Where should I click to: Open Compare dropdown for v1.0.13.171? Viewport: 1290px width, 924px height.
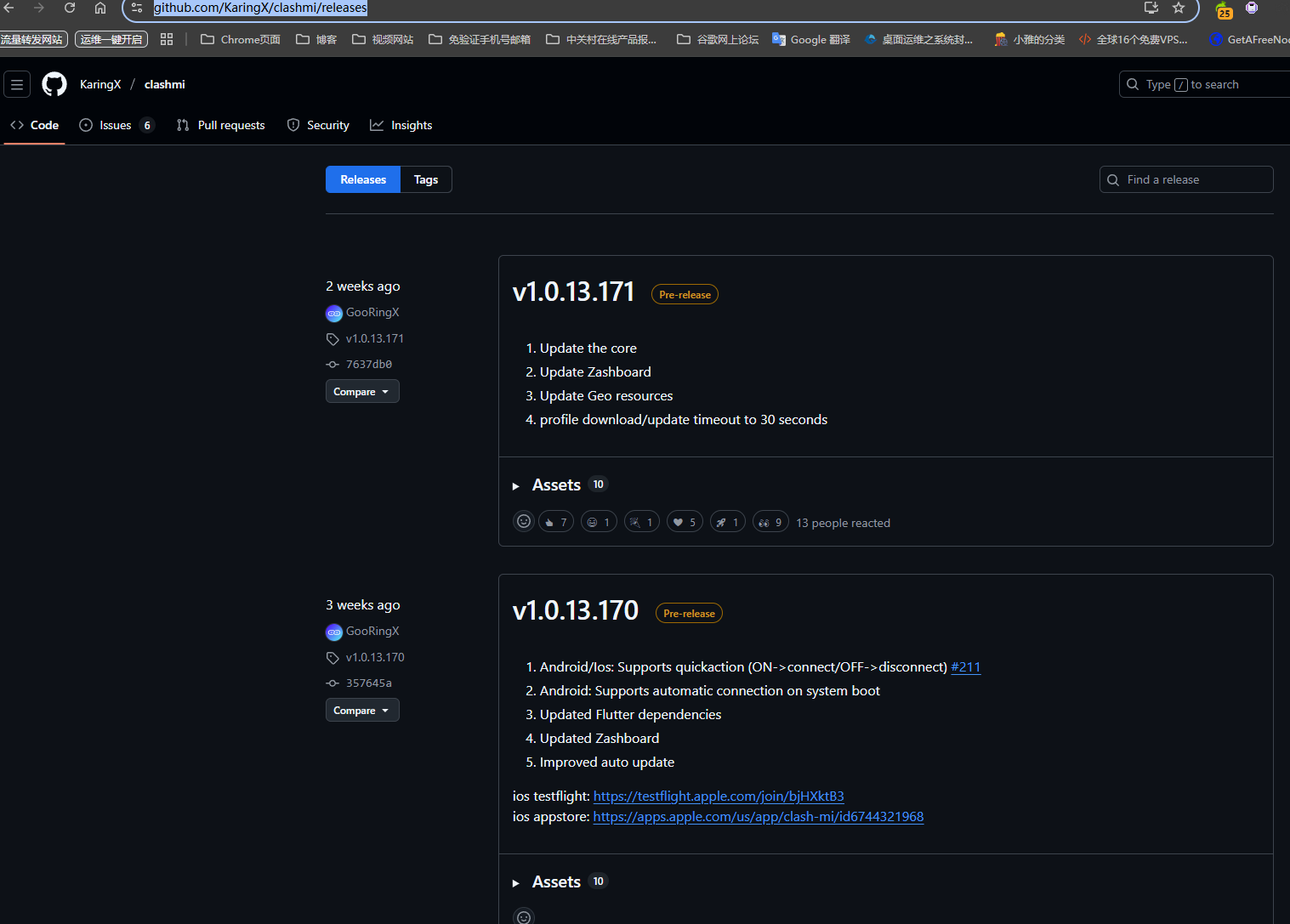361,392
